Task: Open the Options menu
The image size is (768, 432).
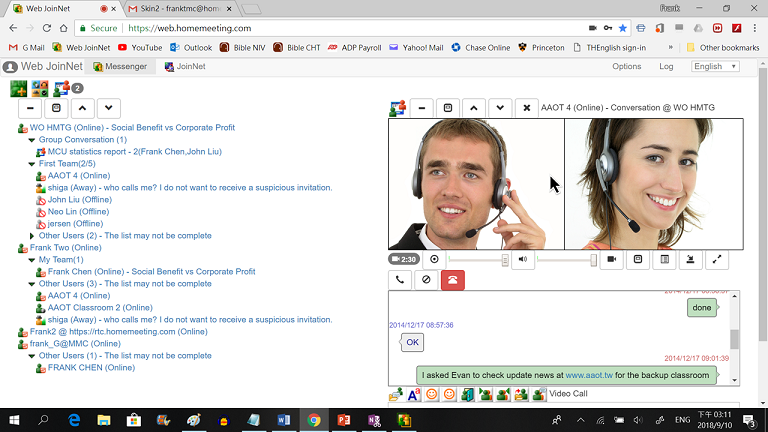Action: coord(626,67)
